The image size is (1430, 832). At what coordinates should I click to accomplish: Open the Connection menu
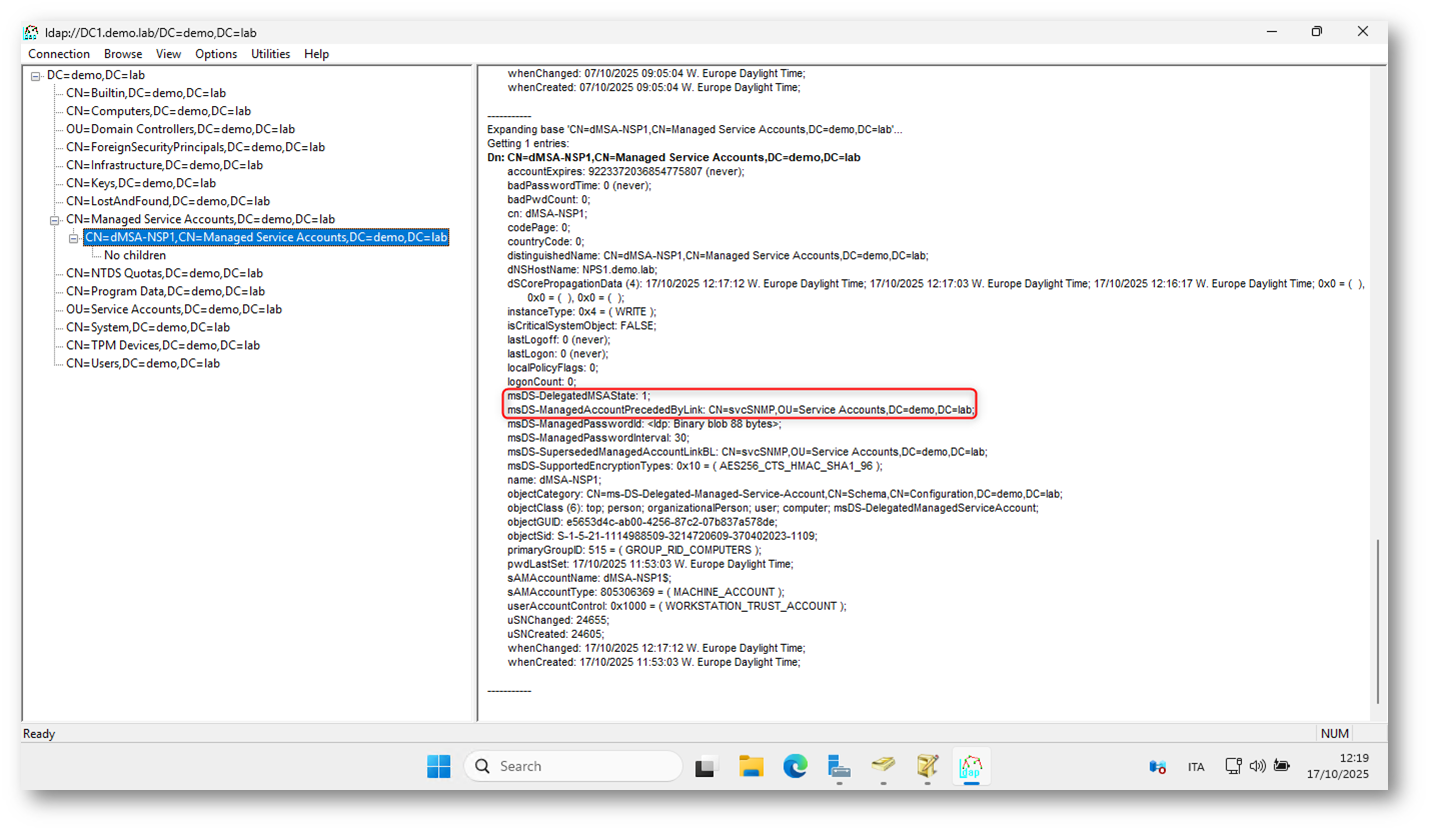coord(59,54)
